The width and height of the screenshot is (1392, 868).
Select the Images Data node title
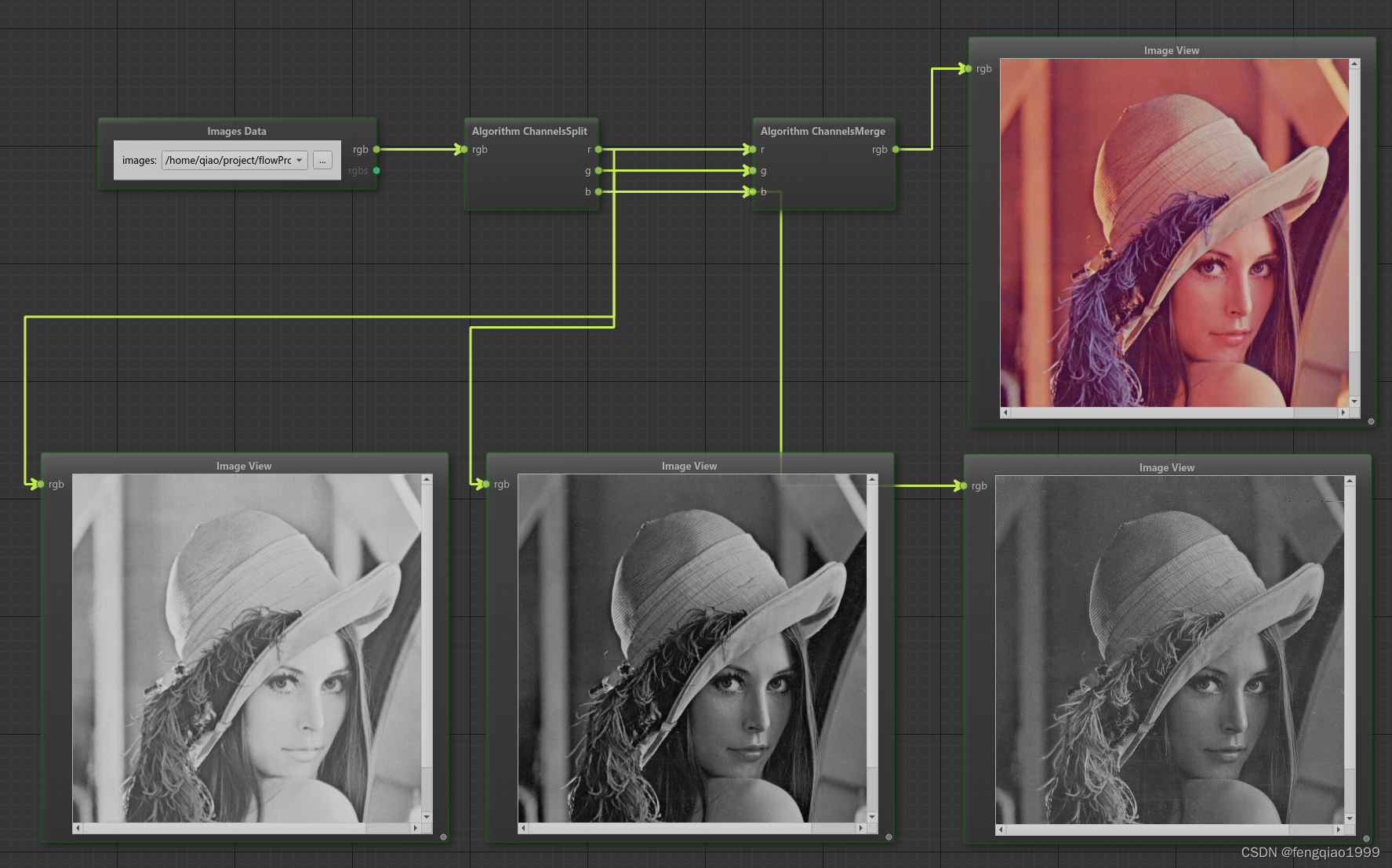coord(237,131)
